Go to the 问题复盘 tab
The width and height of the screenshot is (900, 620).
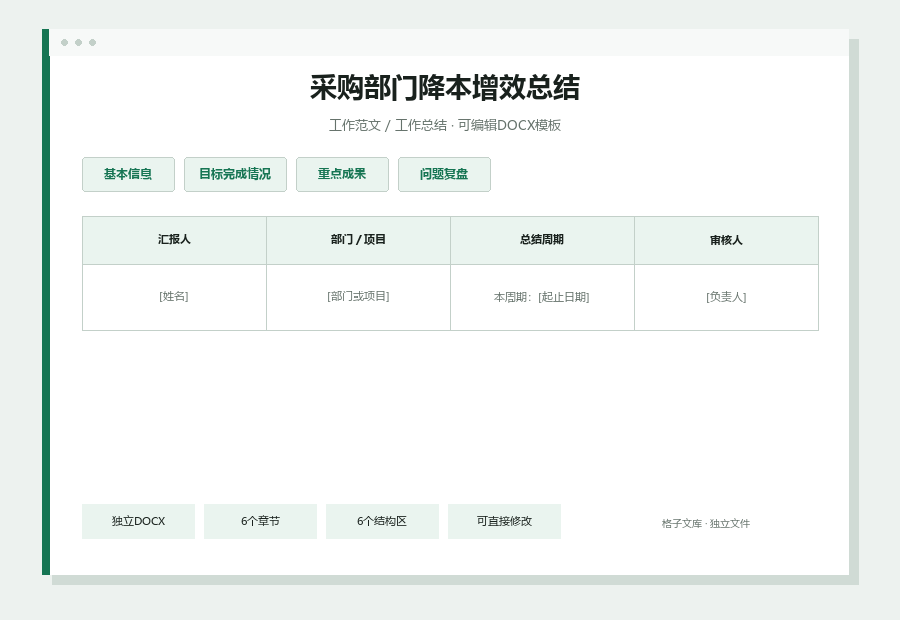(x=444, y=175)
